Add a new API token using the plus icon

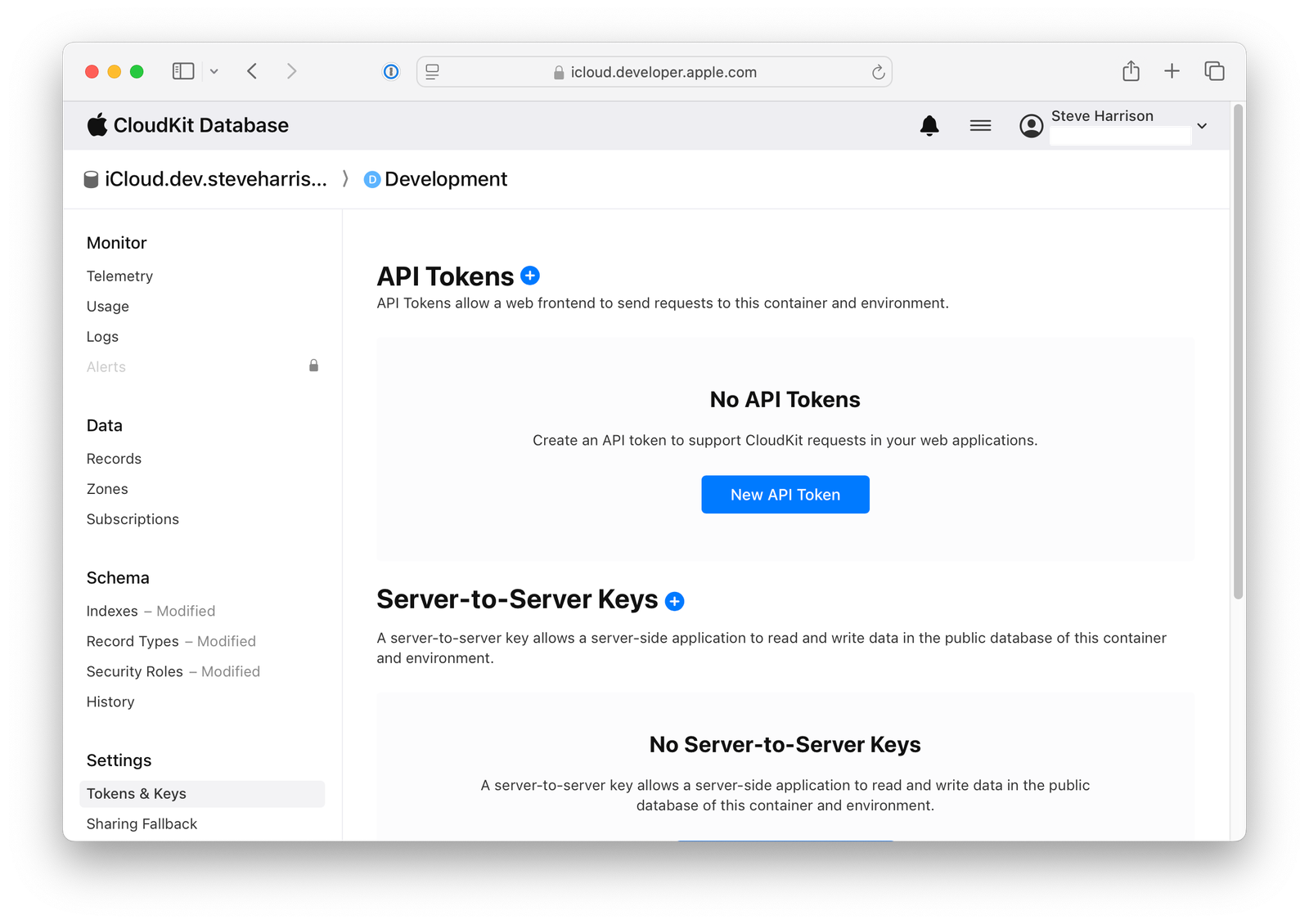pos(529,276)
